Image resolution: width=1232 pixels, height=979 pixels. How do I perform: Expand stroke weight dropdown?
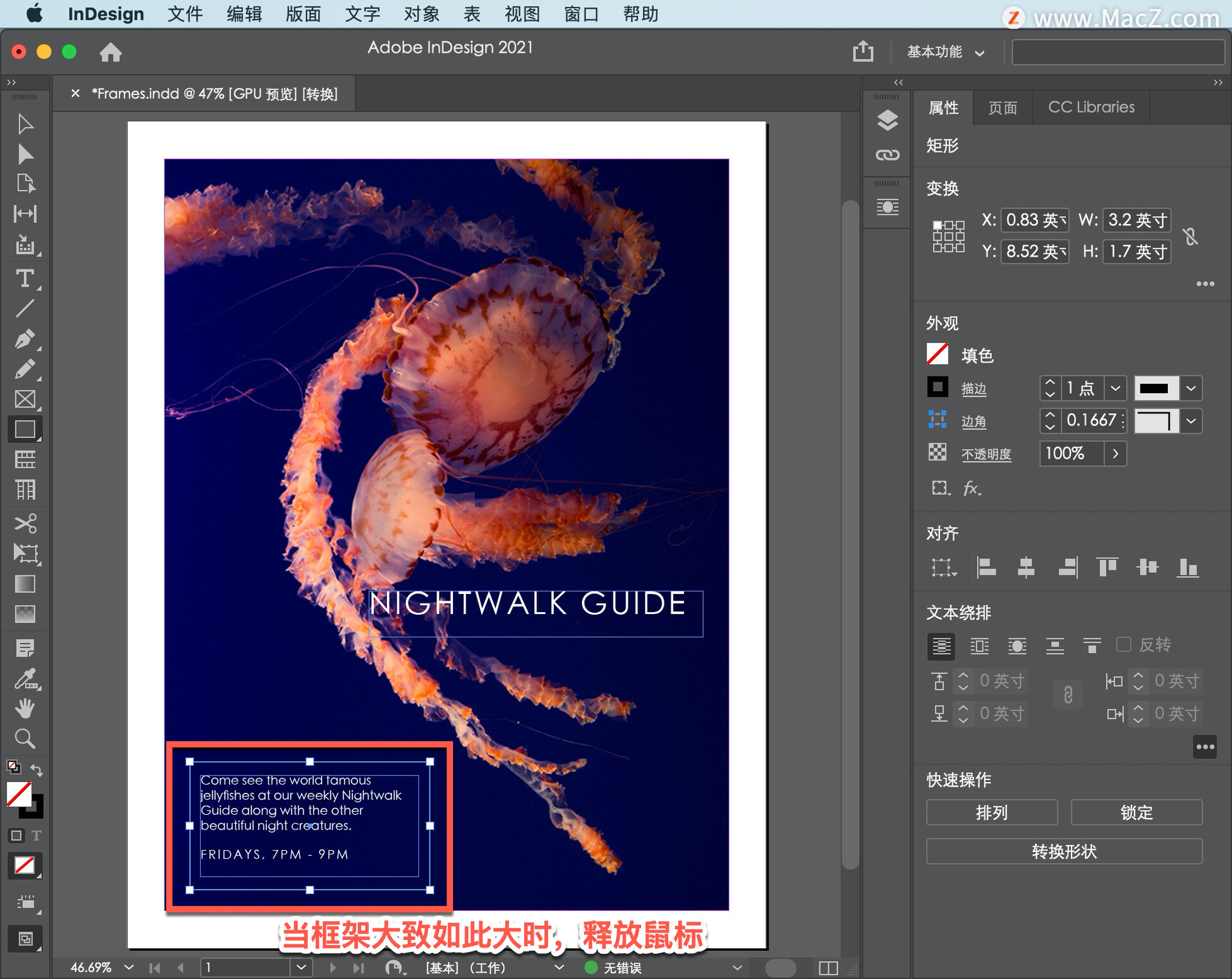(x=1115, y=388)
